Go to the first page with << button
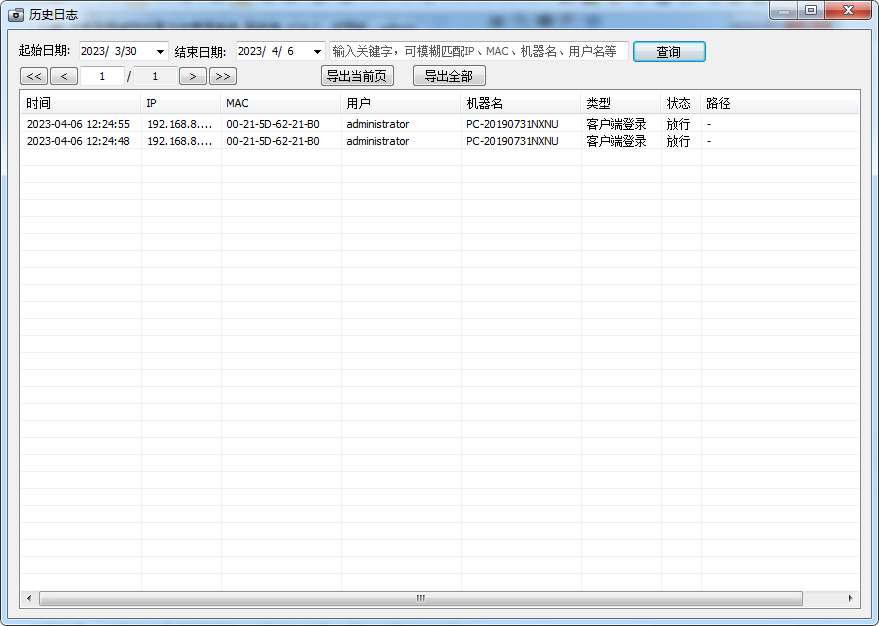This screenshot has width=879, height=626. coord(34,76)
